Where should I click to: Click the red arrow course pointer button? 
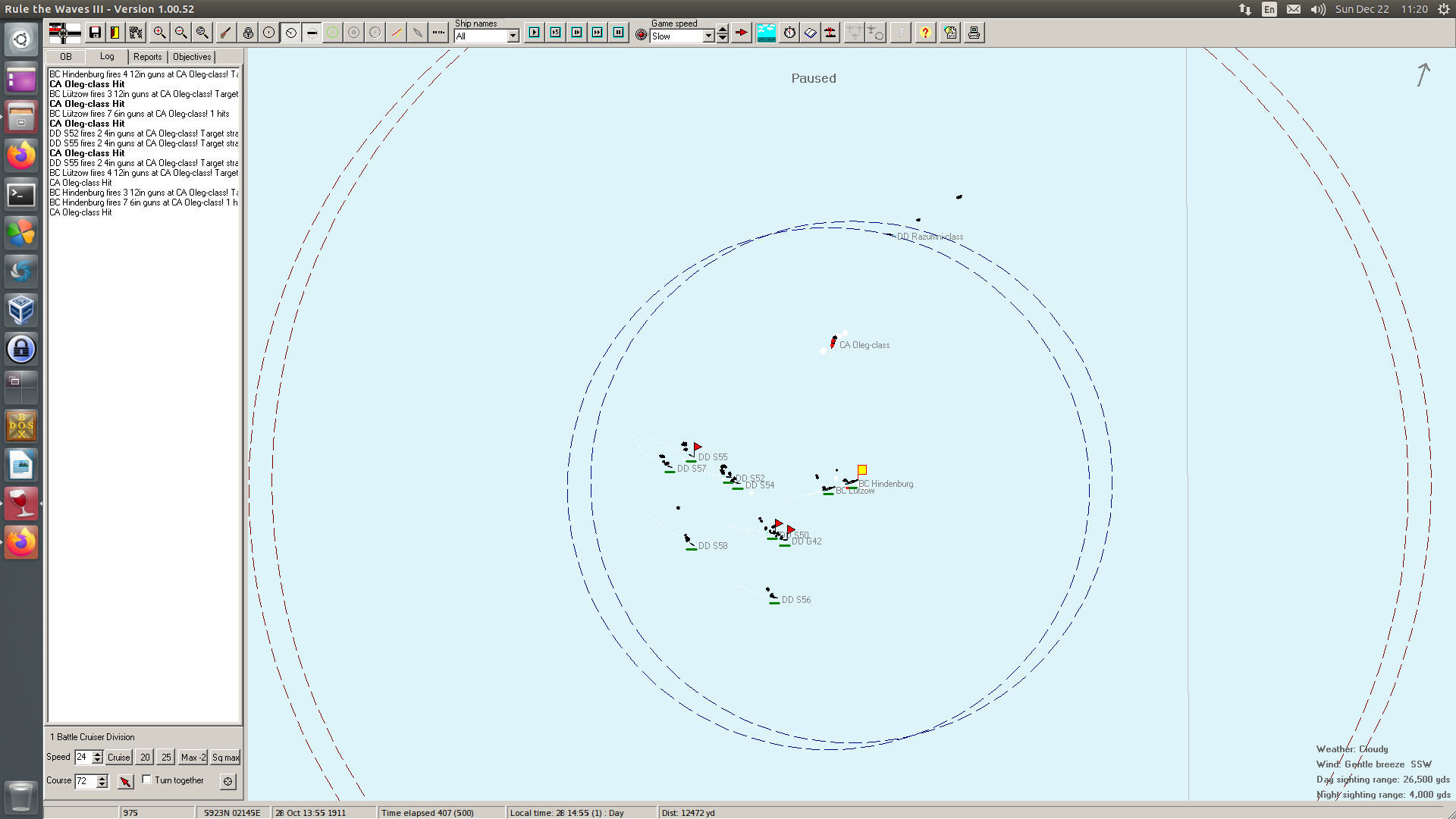[126, 781]
